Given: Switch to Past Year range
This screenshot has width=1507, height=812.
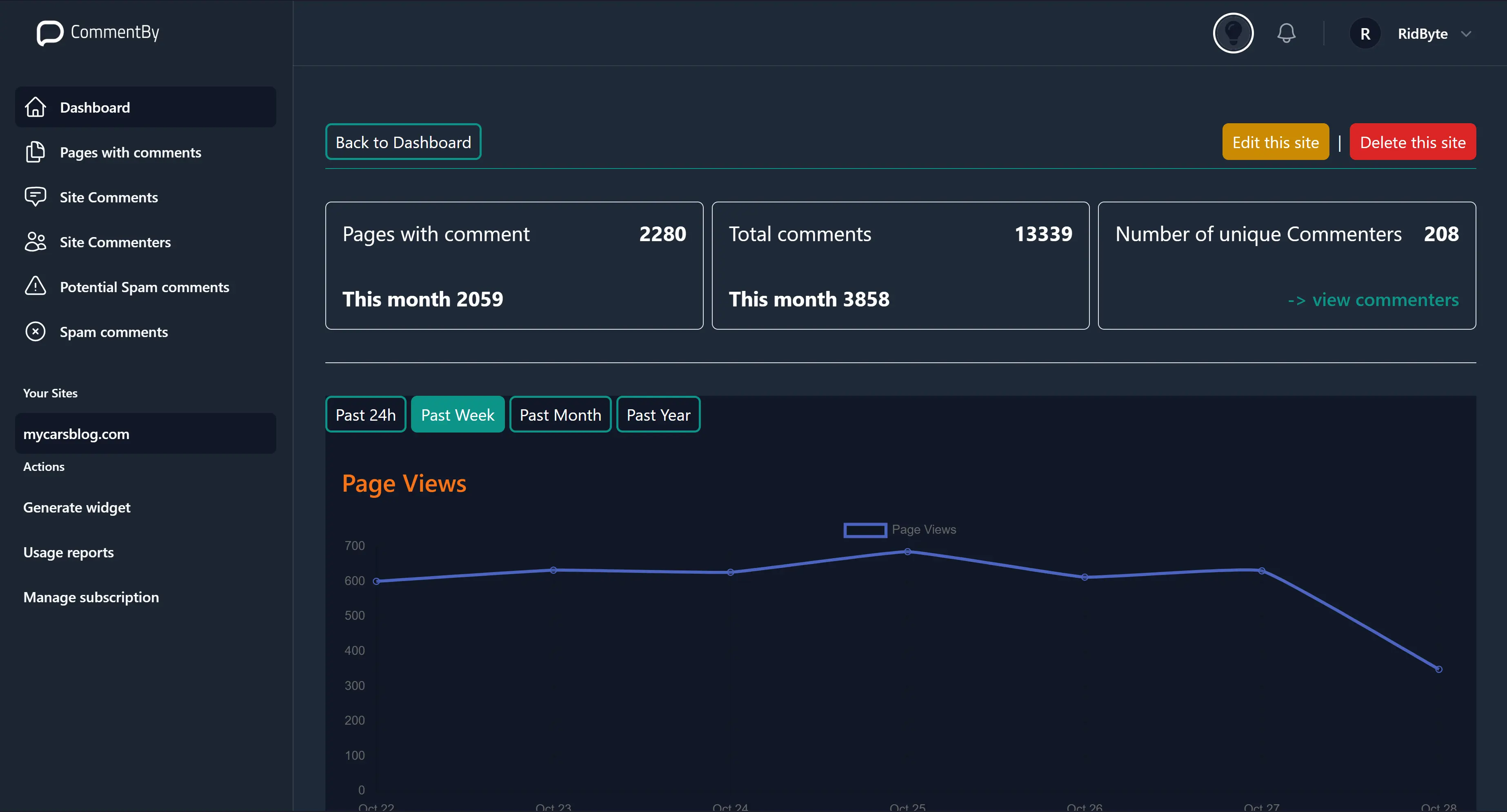Looking at the screenshot, I should [x=658, y=414].
